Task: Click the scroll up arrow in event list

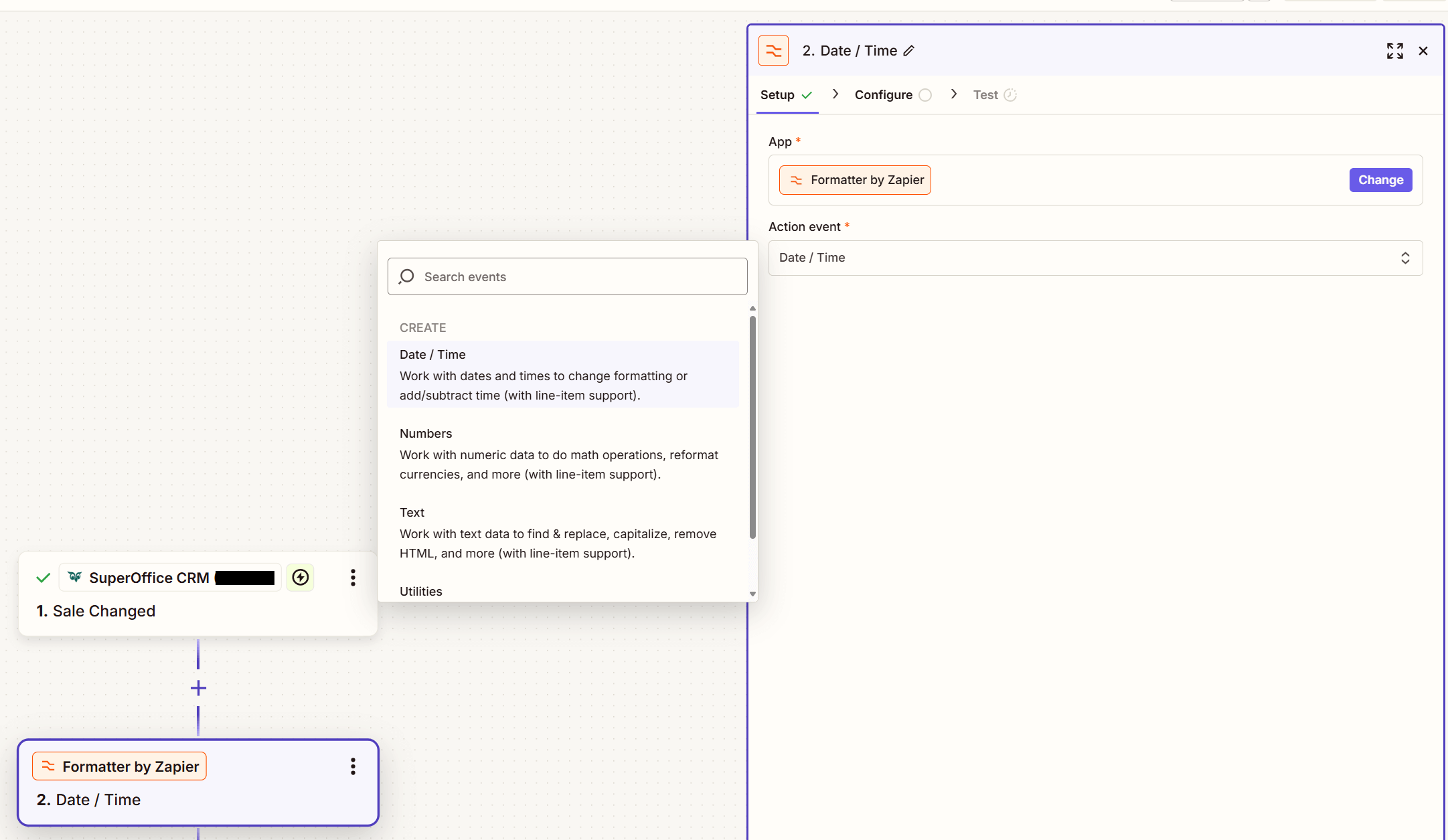Action: tap(752, 309)
